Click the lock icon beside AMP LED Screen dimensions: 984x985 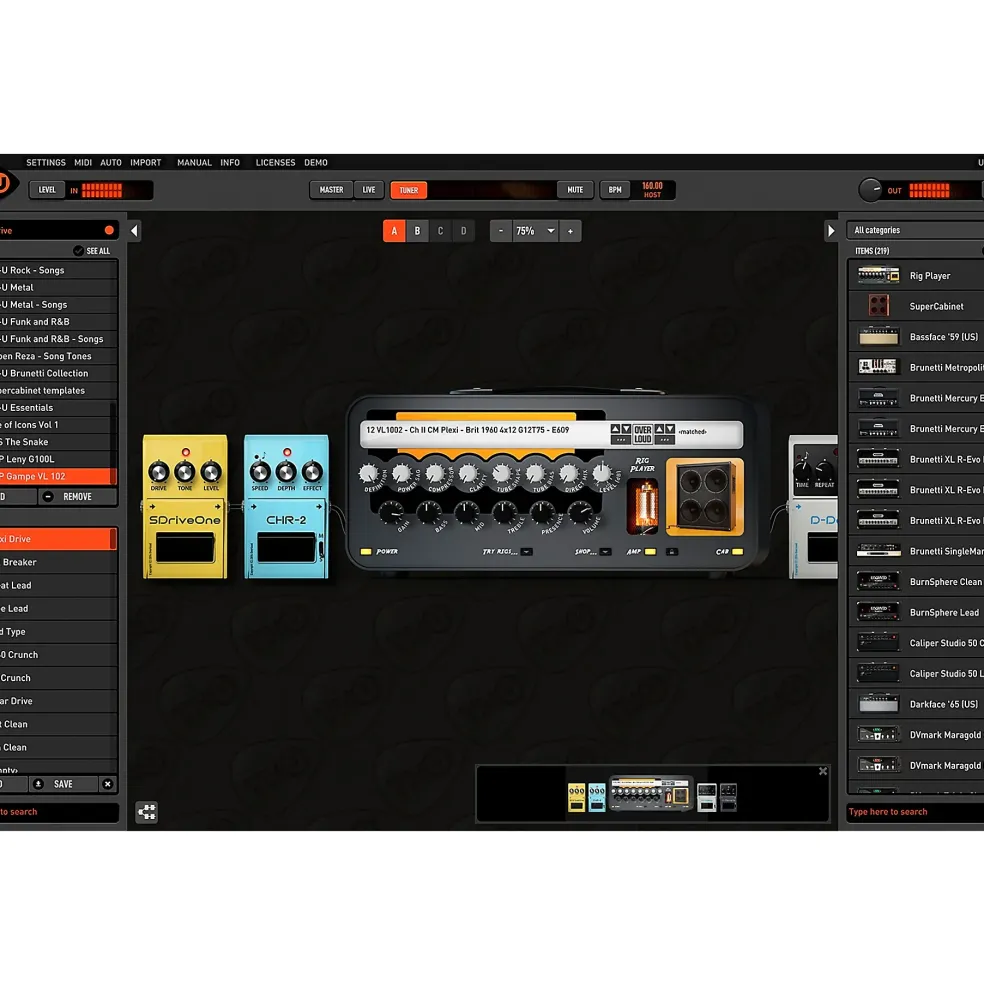click(x=672, y=552)
